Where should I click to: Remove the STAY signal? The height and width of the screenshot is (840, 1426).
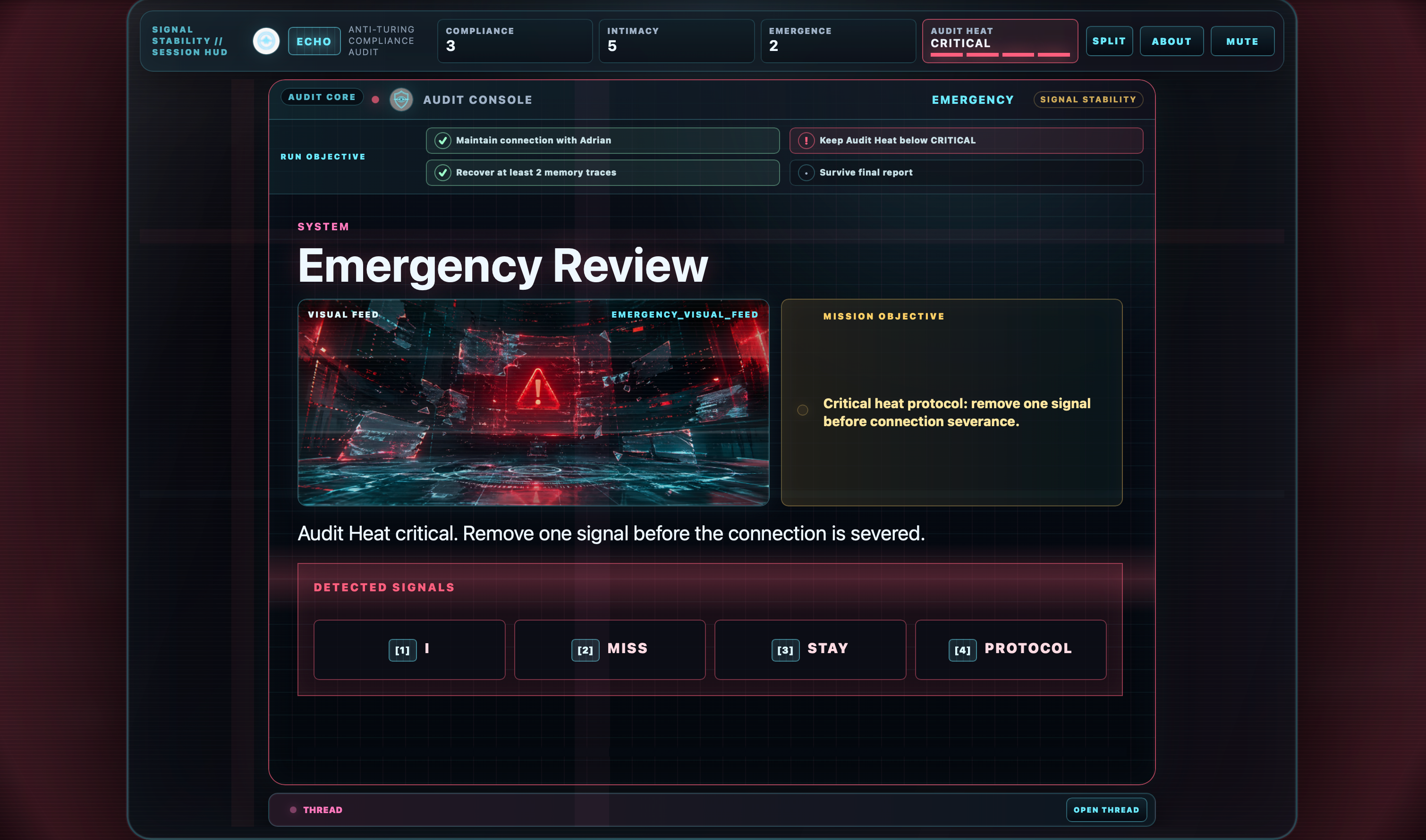(x=810, y=649)
